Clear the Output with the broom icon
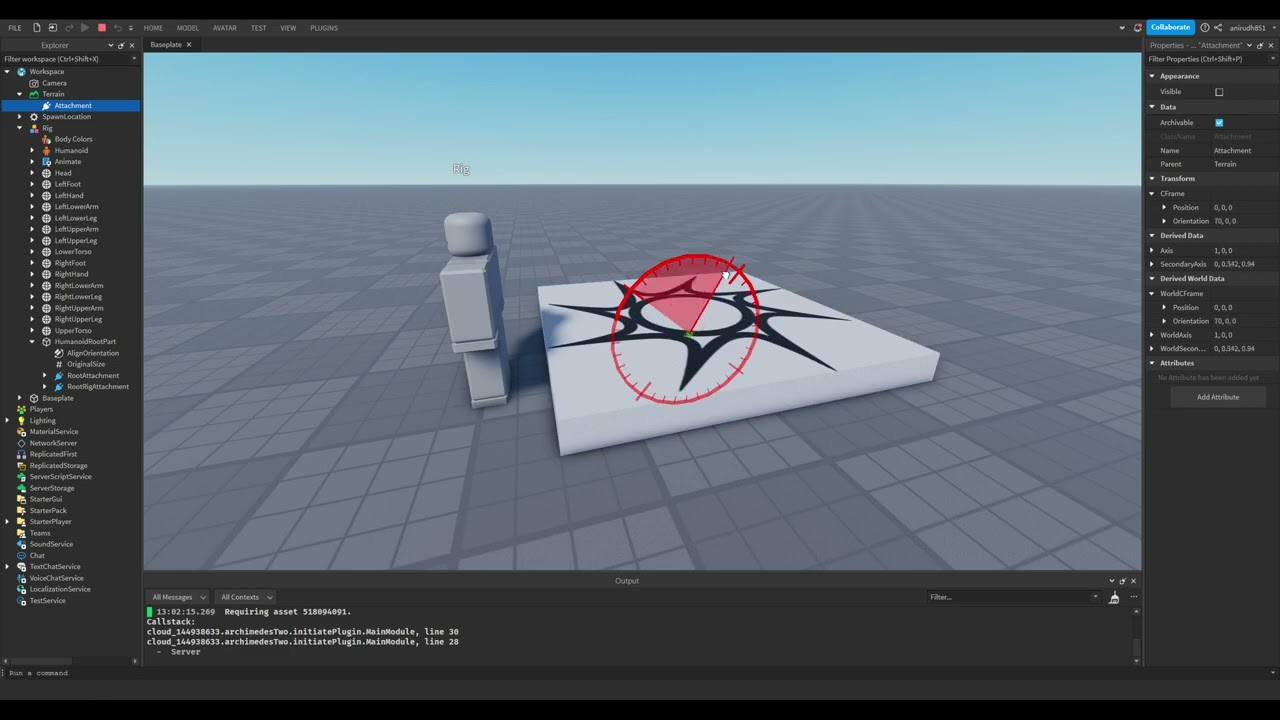Screen dimensions: 1280x720 (1114, 597)
